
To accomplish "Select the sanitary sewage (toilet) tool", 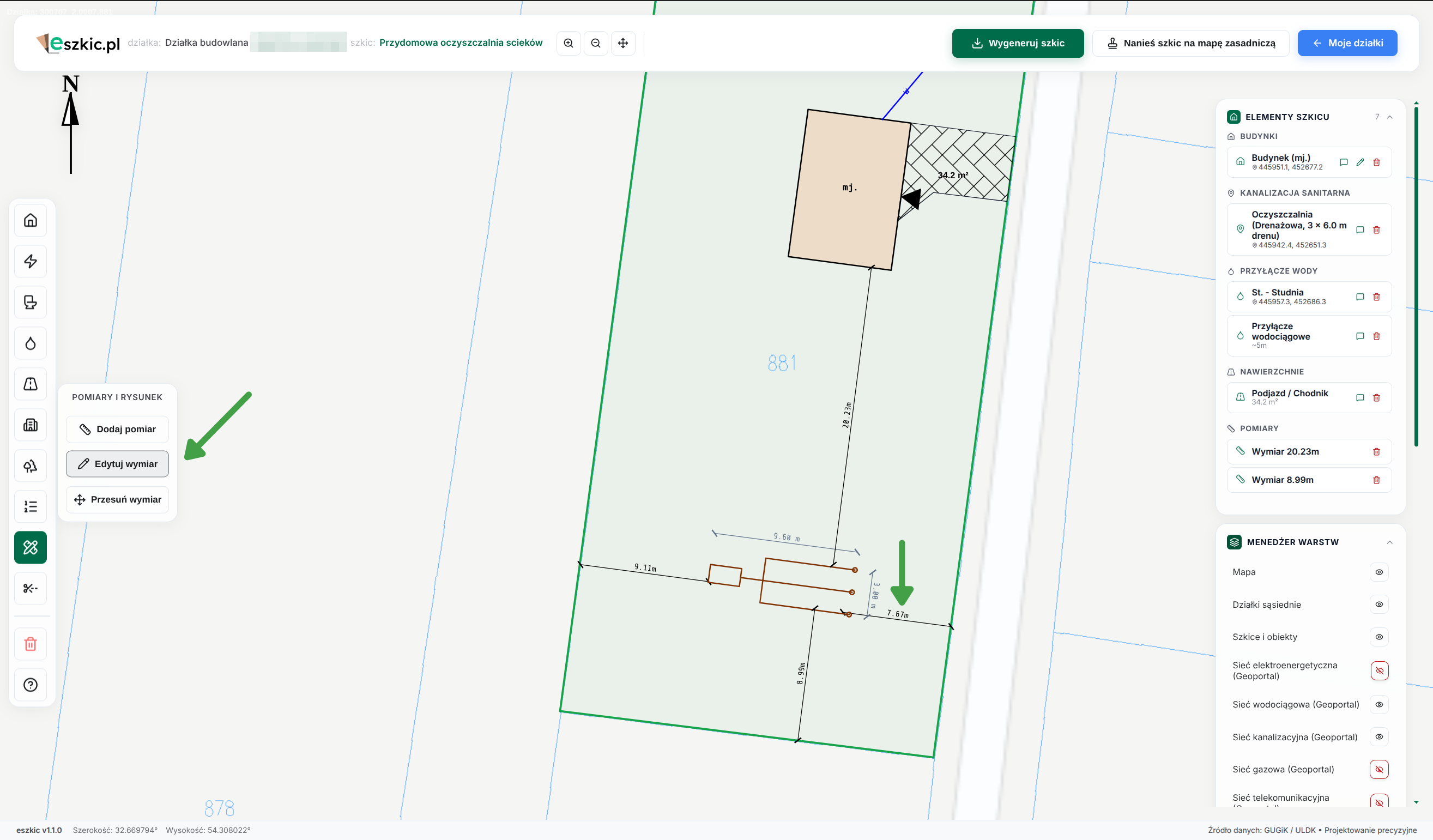I will click(x=31, y=302).
